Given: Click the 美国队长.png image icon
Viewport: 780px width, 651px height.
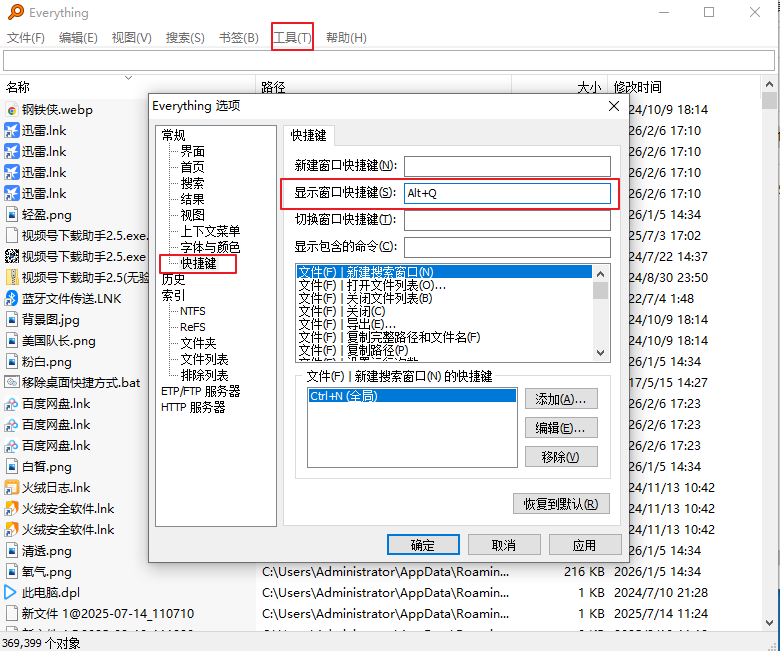Looking at the screenshot, I should (x=11, y=341).
